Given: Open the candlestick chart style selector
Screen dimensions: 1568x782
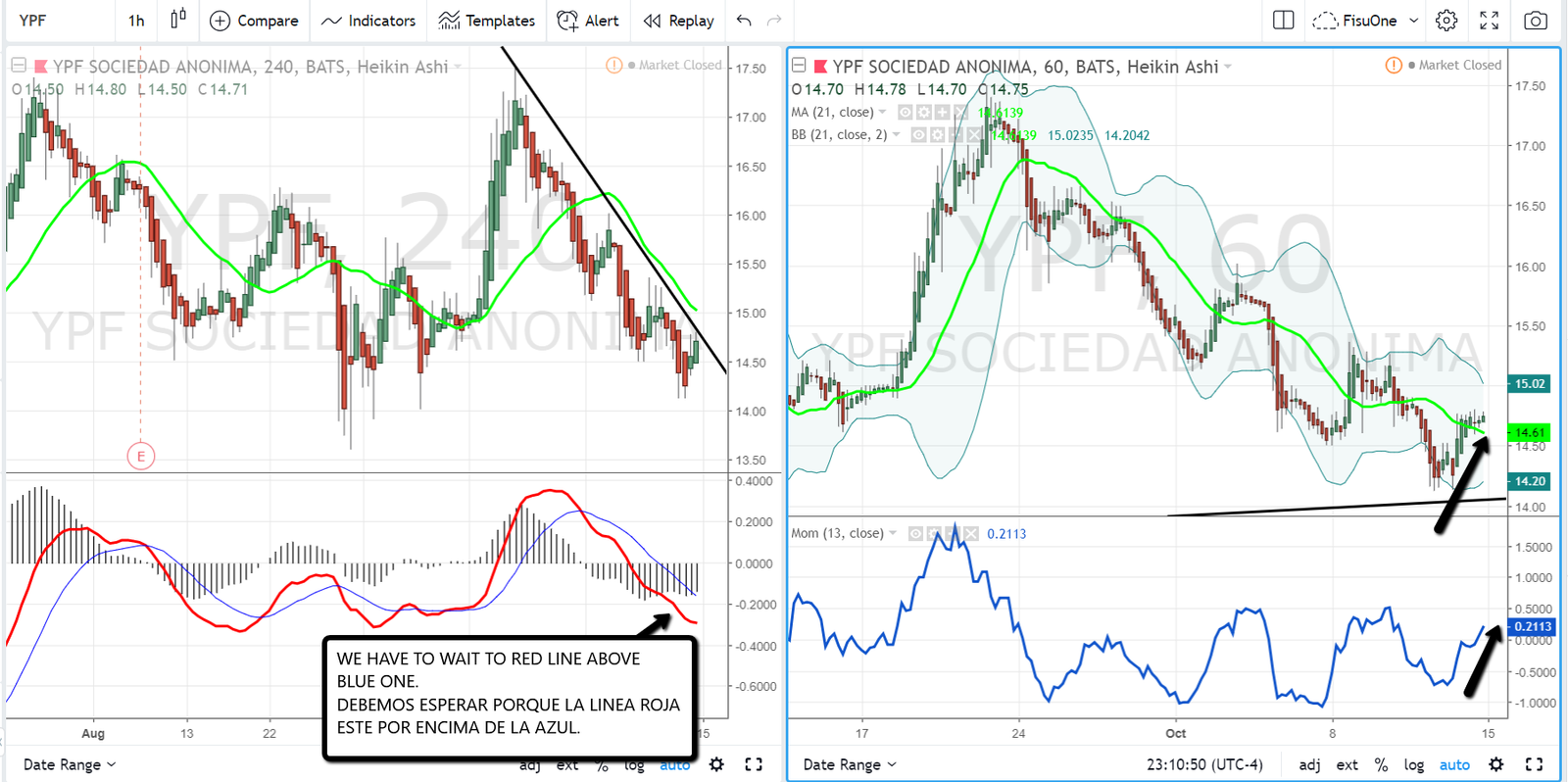Looking at the screenshot, I should 177,20.
